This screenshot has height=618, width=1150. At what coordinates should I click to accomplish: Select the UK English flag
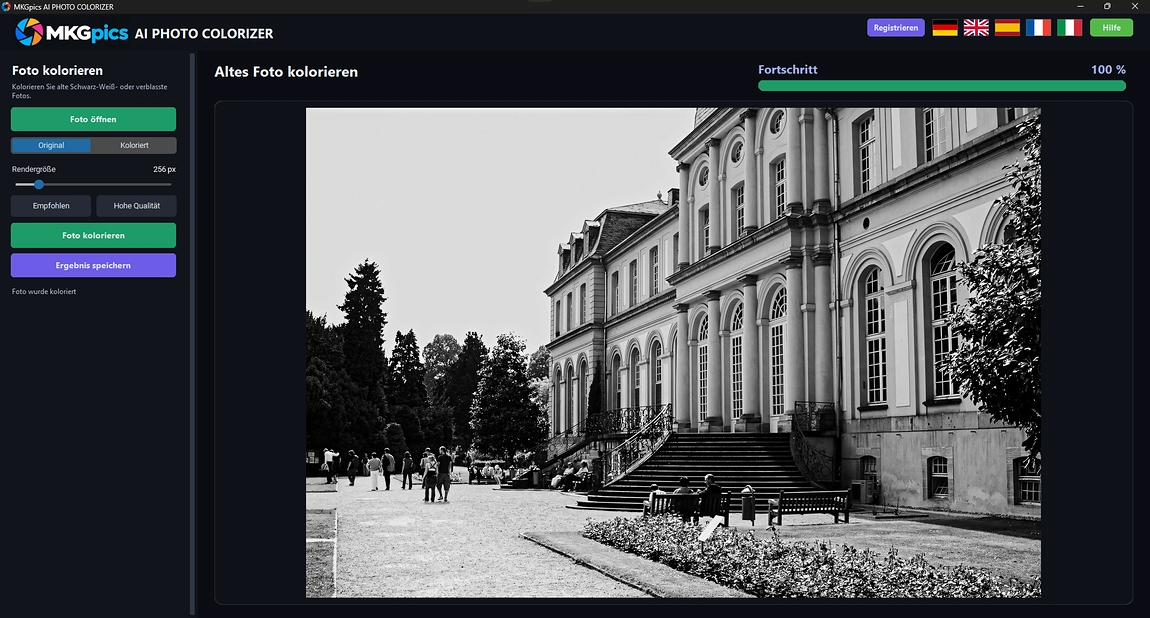(x=976, y=28)
